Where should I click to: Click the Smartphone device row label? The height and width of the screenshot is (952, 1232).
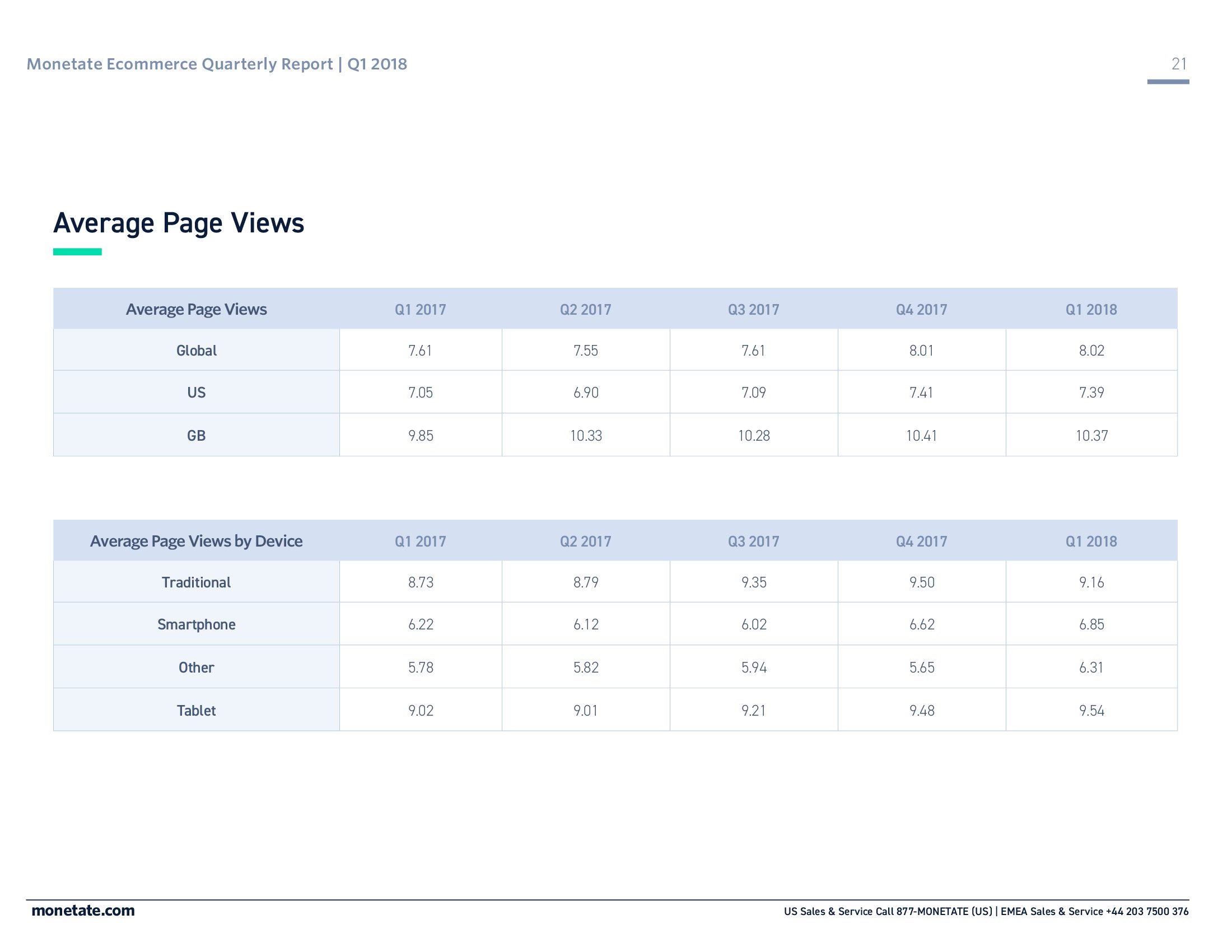(196, 624)
